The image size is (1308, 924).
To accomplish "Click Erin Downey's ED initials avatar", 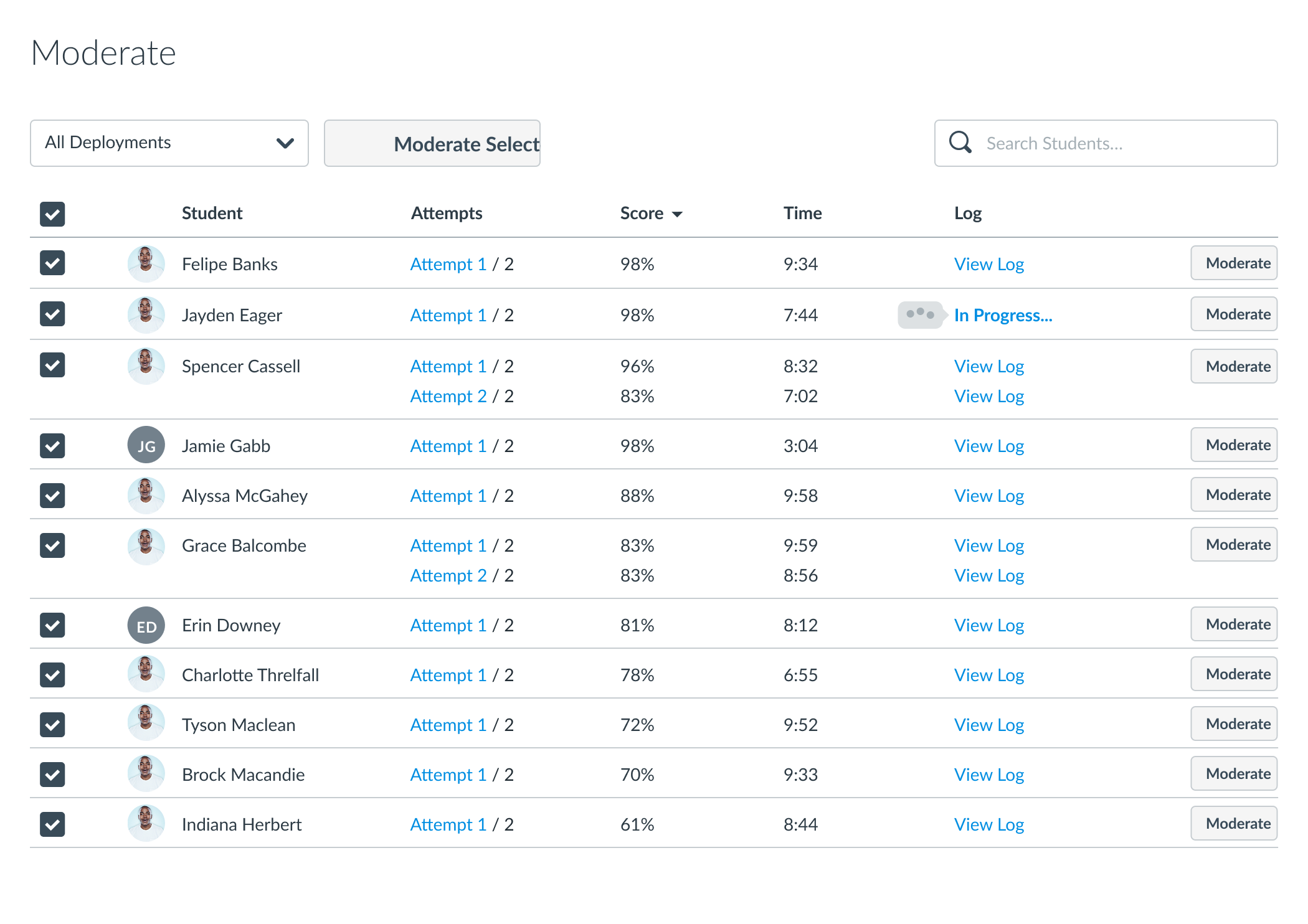I will (146, 625).
